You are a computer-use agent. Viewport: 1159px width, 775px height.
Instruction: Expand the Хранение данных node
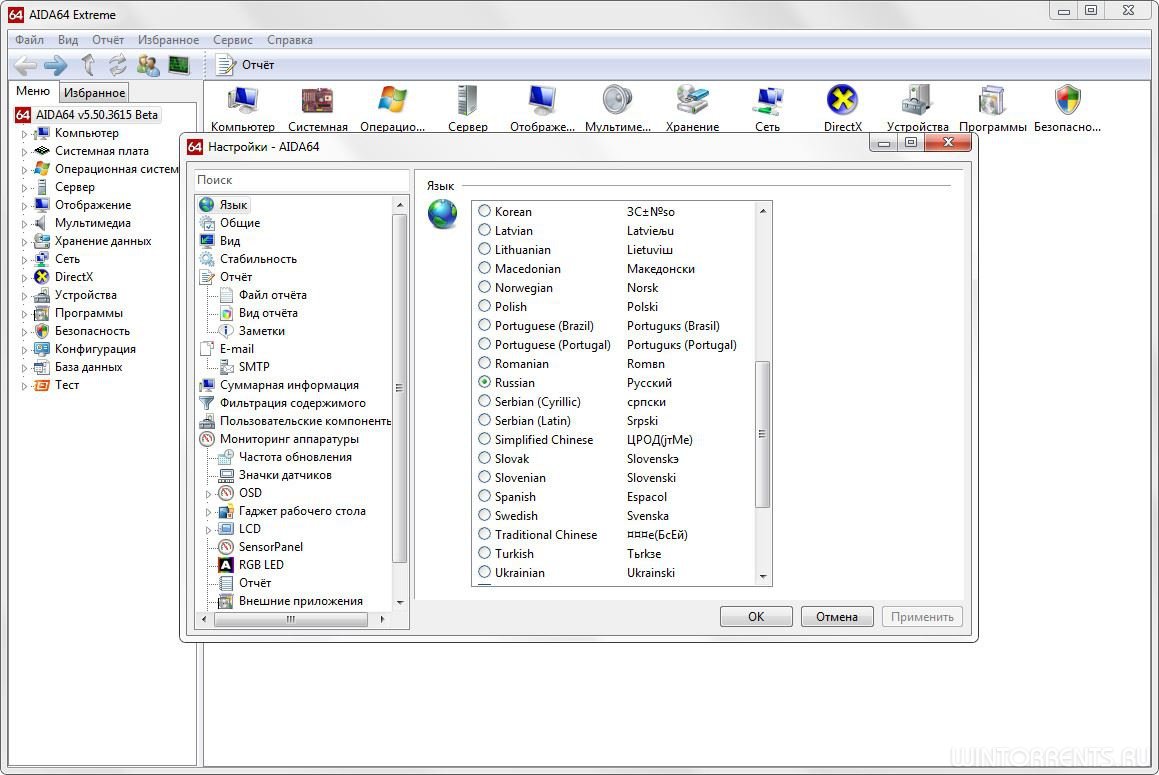tap(24, 242)
